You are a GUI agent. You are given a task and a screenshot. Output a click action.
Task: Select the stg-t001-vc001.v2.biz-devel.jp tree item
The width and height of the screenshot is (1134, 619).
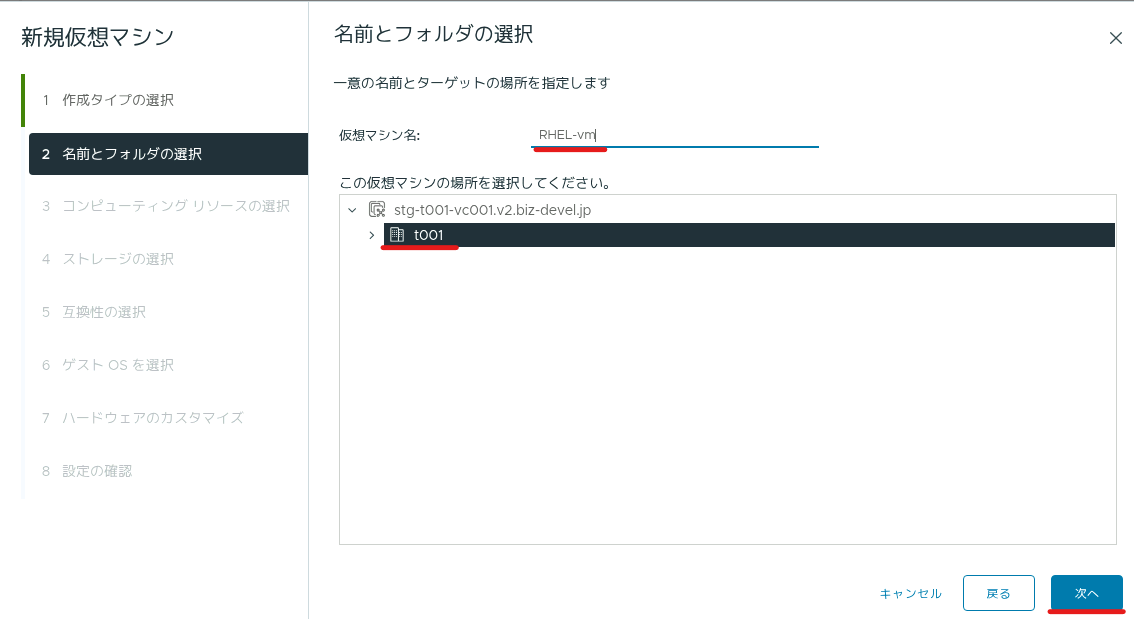[x=492, y=210]
